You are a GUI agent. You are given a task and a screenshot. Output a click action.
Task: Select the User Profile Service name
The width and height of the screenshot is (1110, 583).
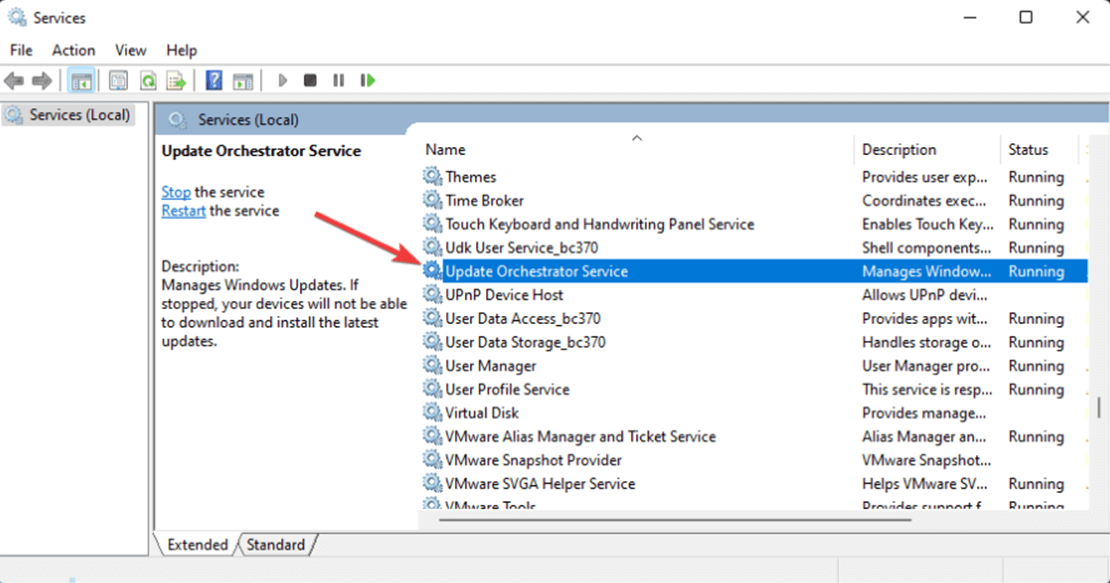tap(507, 389)
